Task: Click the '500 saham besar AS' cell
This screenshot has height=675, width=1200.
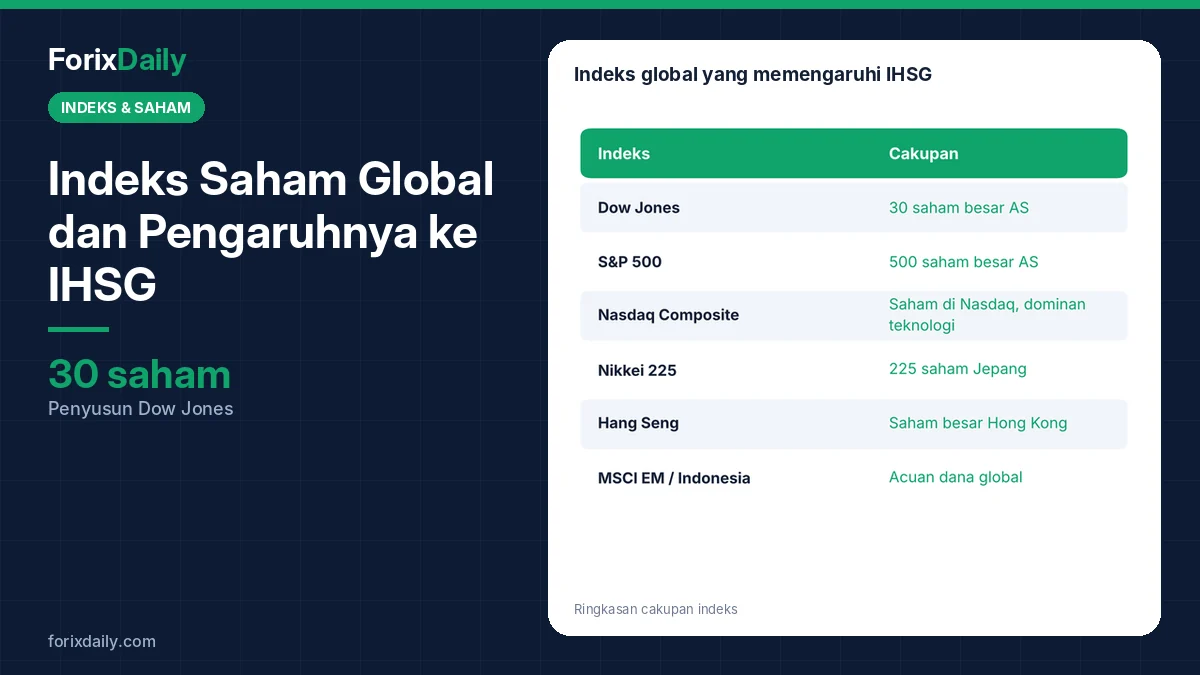Action: [x=964, y=262]
